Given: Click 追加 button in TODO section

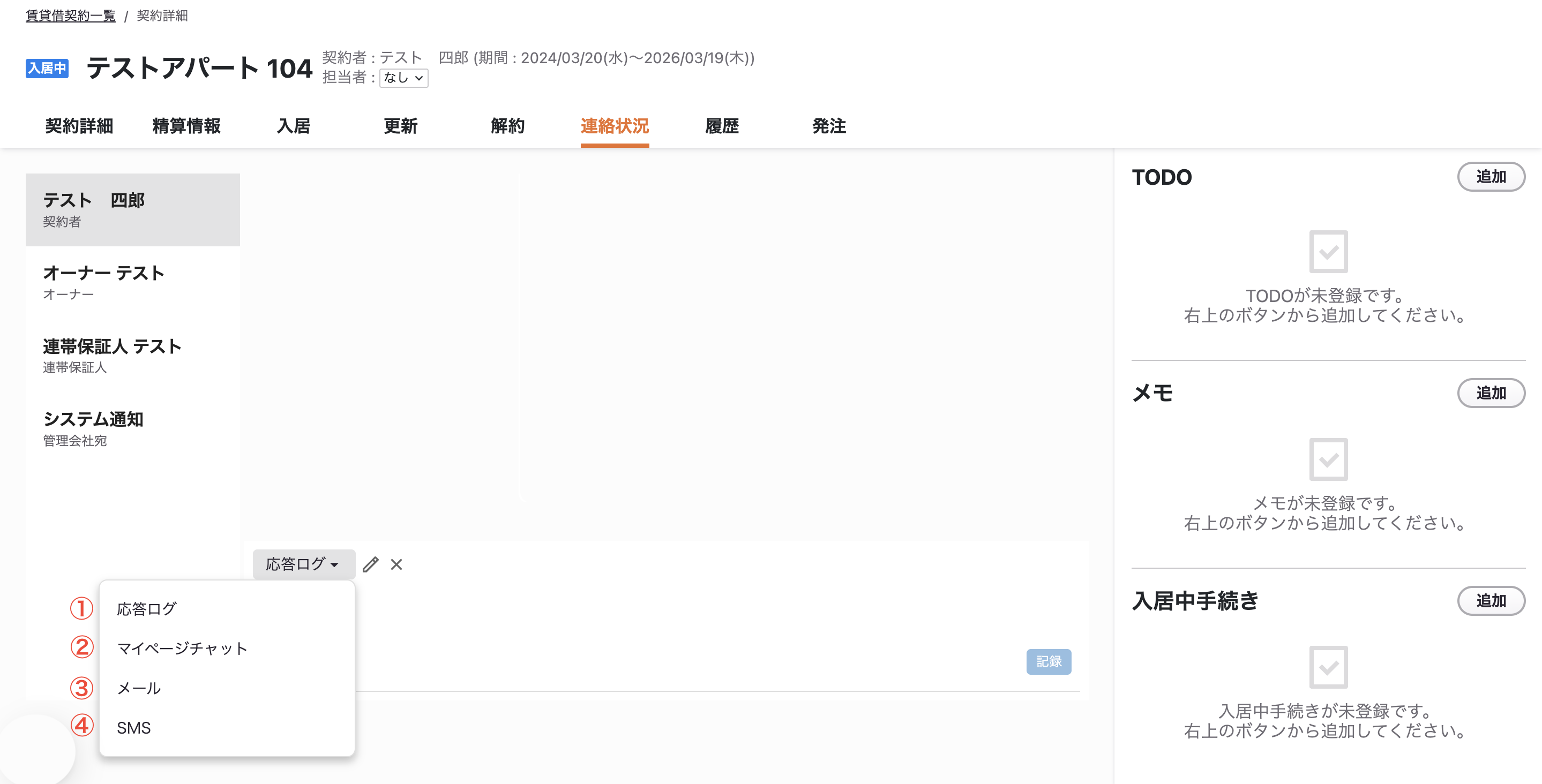Looking at the screenshot, I should pyautogui.click(x=1491, y=177).
